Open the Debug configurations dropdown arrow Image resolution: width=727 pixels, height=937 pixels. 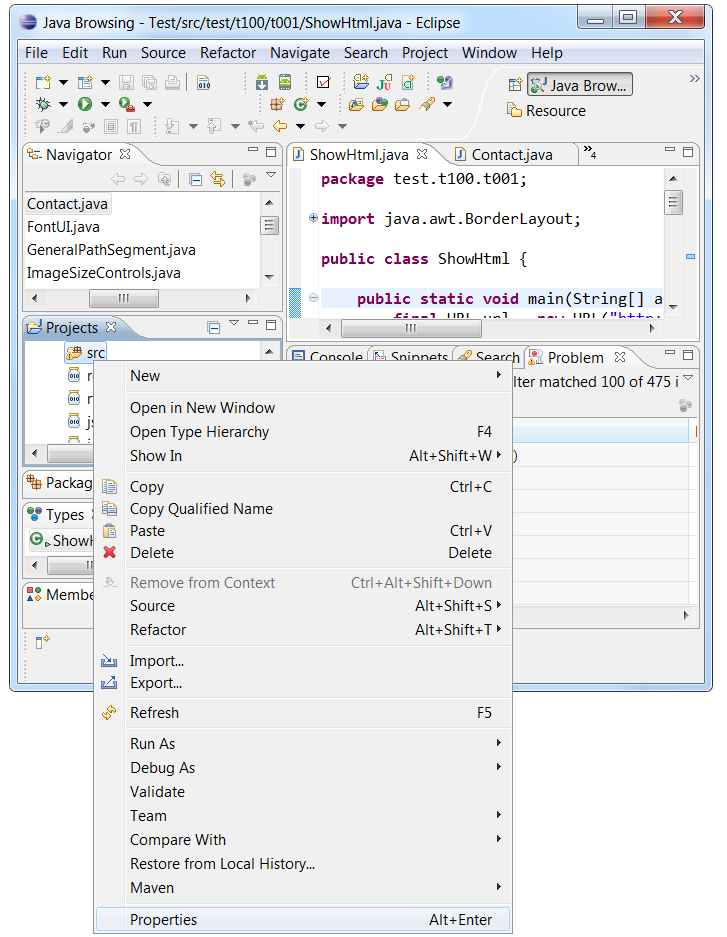tap(63, 105)
